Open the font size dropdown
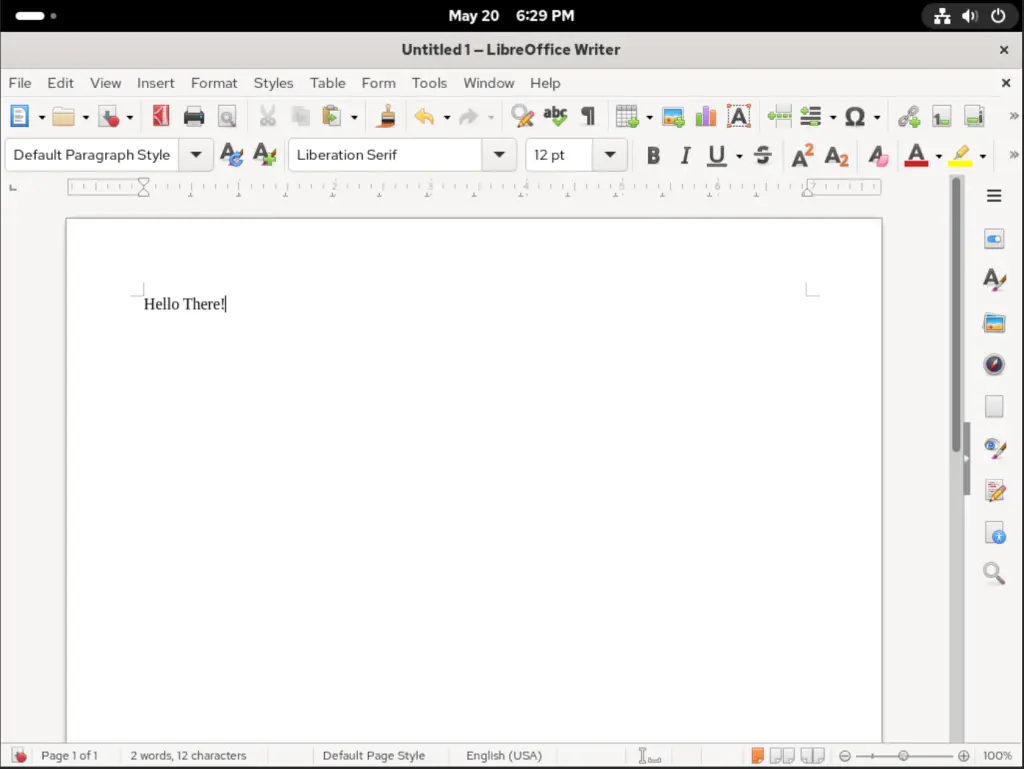 click(x=610, y=155)
